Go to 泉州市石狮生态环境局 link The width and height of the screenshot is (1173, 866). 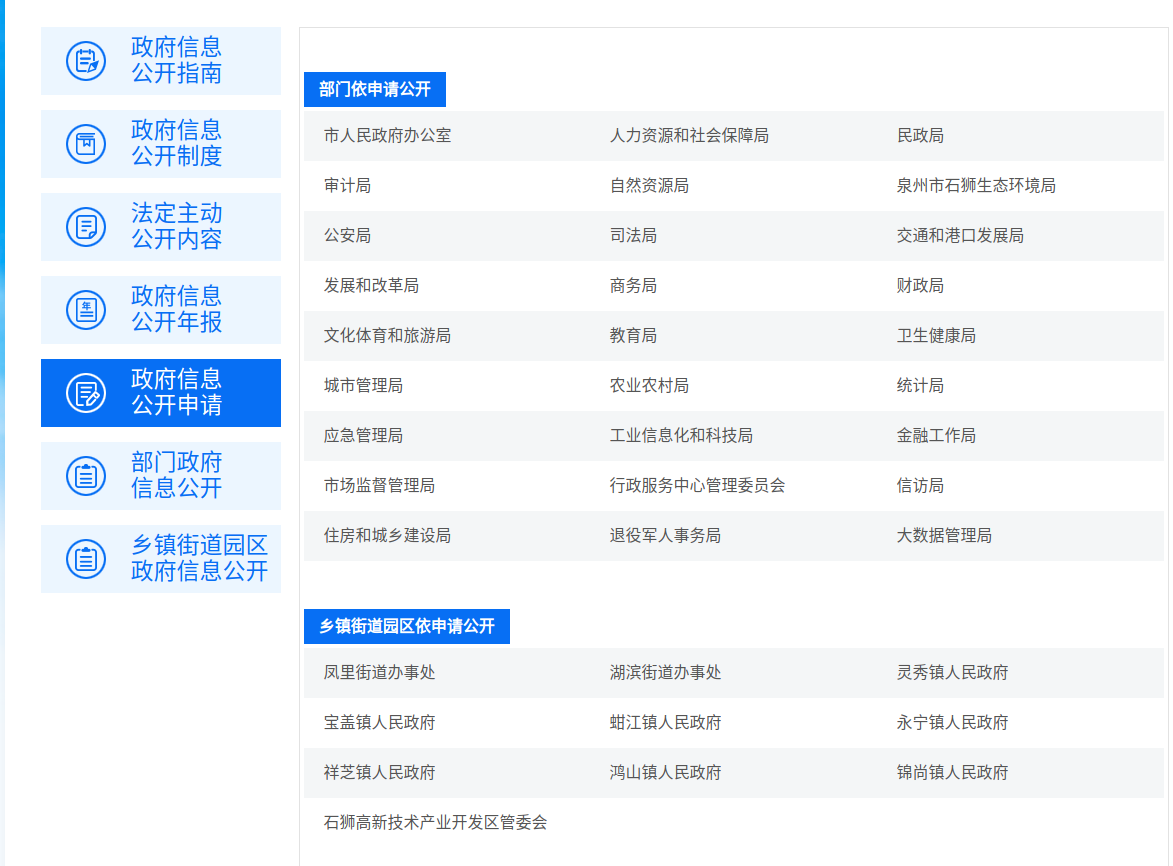tap(976, 186)
